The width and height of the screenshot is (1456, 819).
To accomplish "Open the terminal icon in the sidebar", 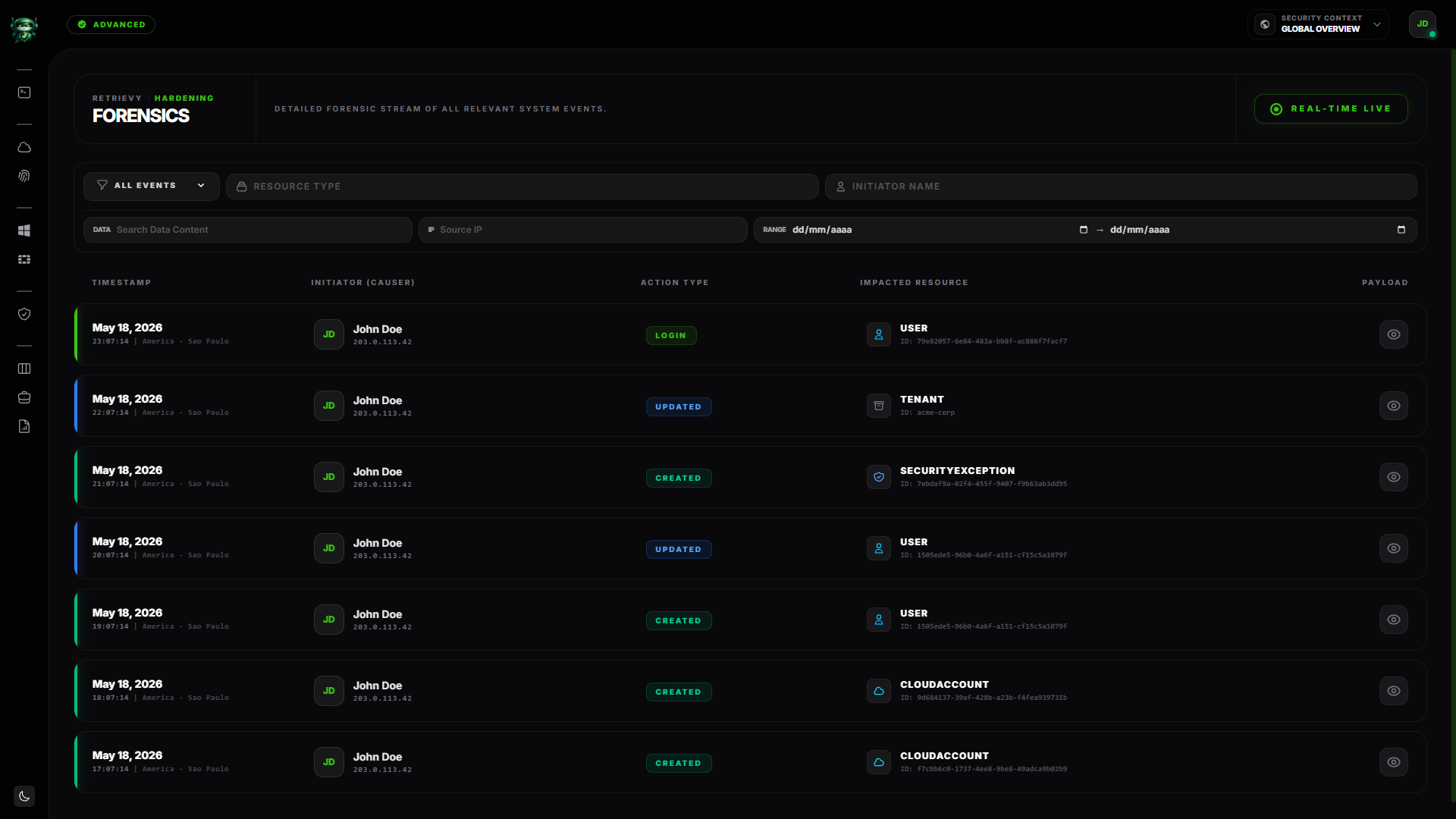I will pyautogui.click(x=24, y=93).
